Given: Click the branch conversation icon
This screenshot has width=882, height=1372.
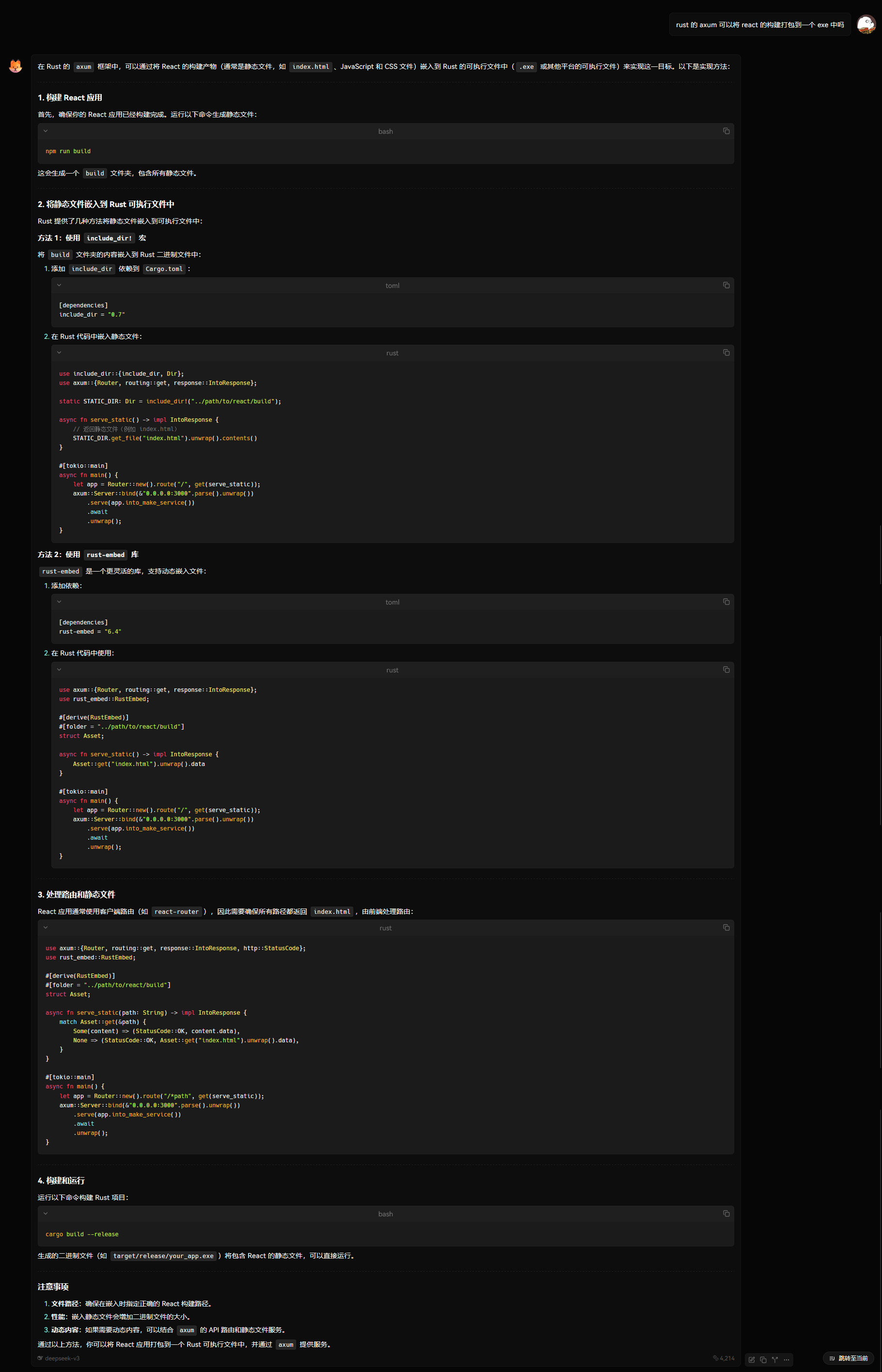Looking at the screenshot, I should (x=775, y=1360).
